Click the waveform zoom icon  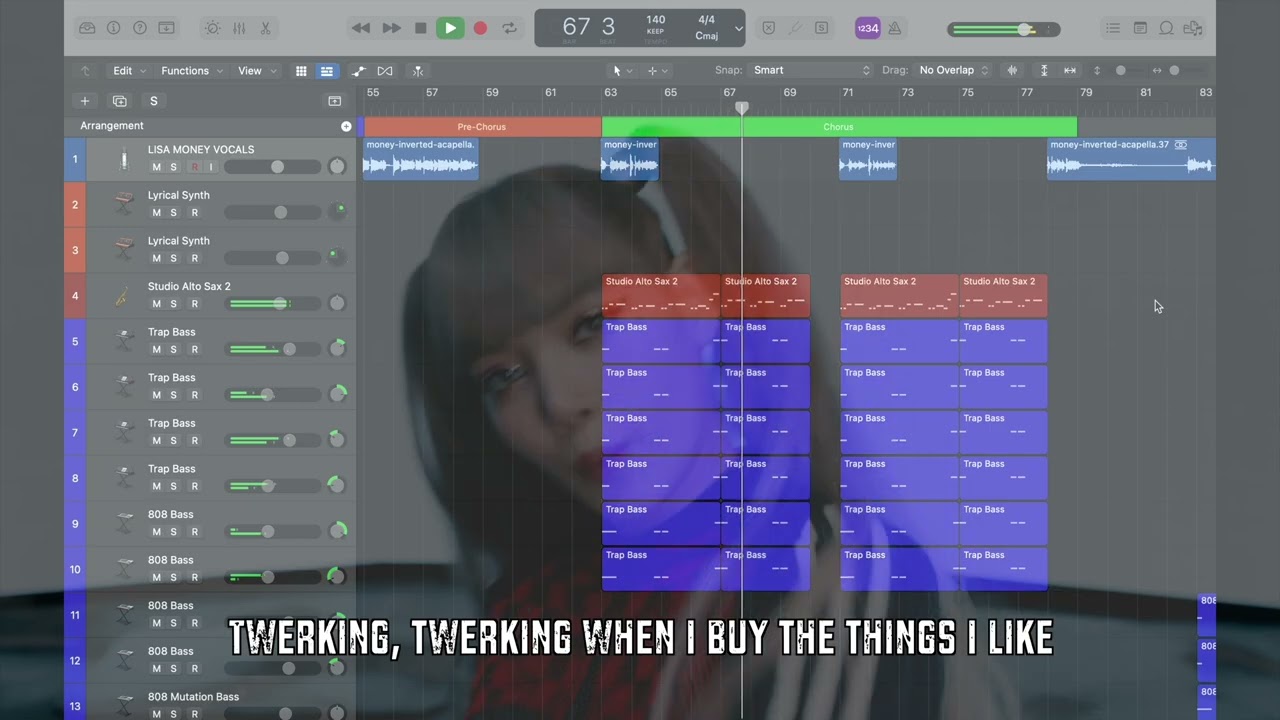coord(1012,70)
